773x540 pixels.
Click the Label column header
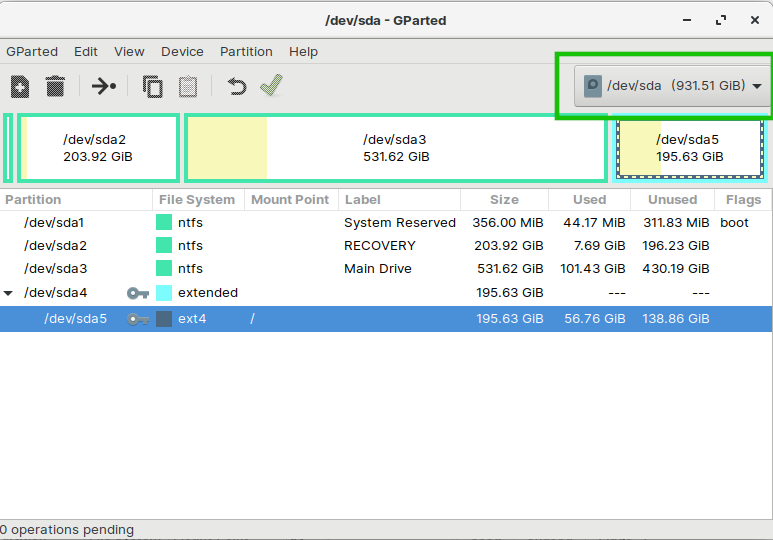click(x=399, y=200)
